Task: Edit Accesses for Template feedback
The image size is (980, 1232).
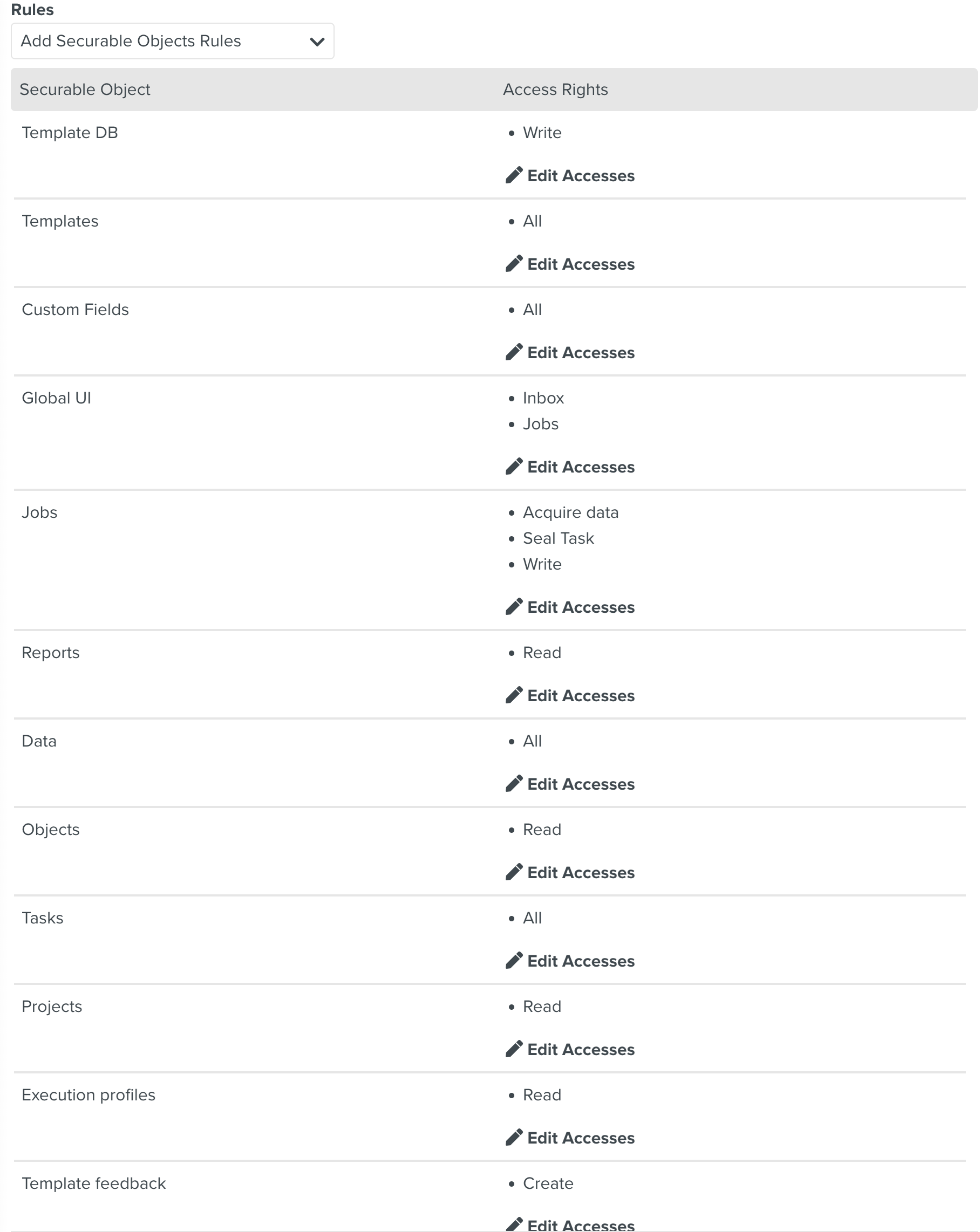Action: 580,1225
